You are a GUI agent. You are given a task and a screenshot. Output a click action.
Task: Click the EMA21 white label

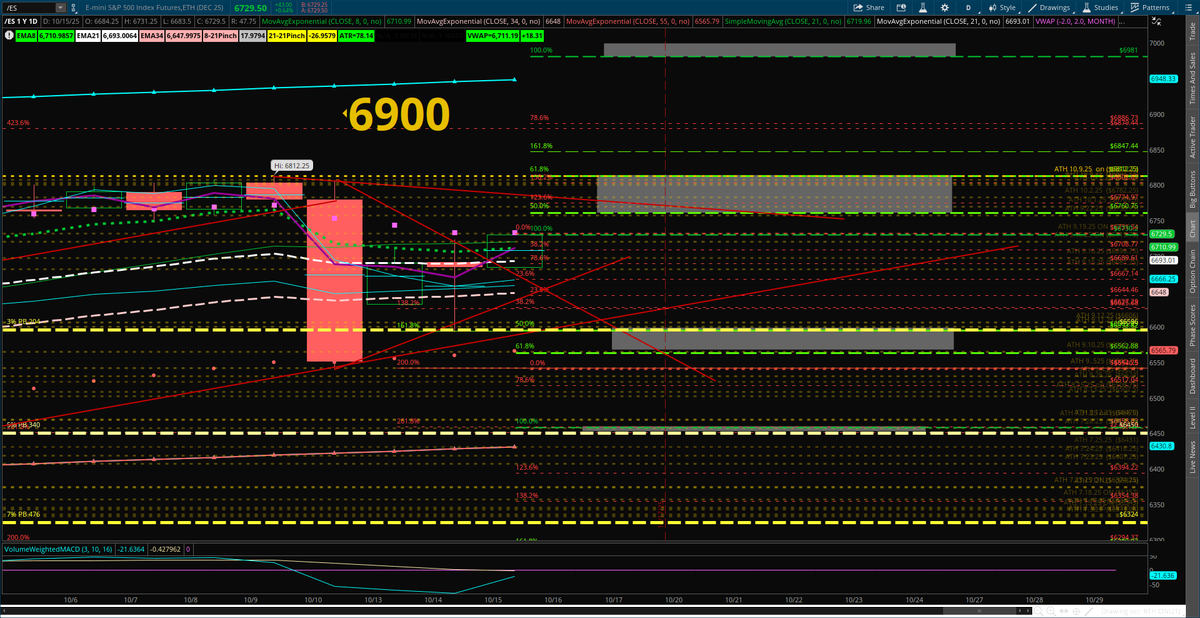pos(88,36)
